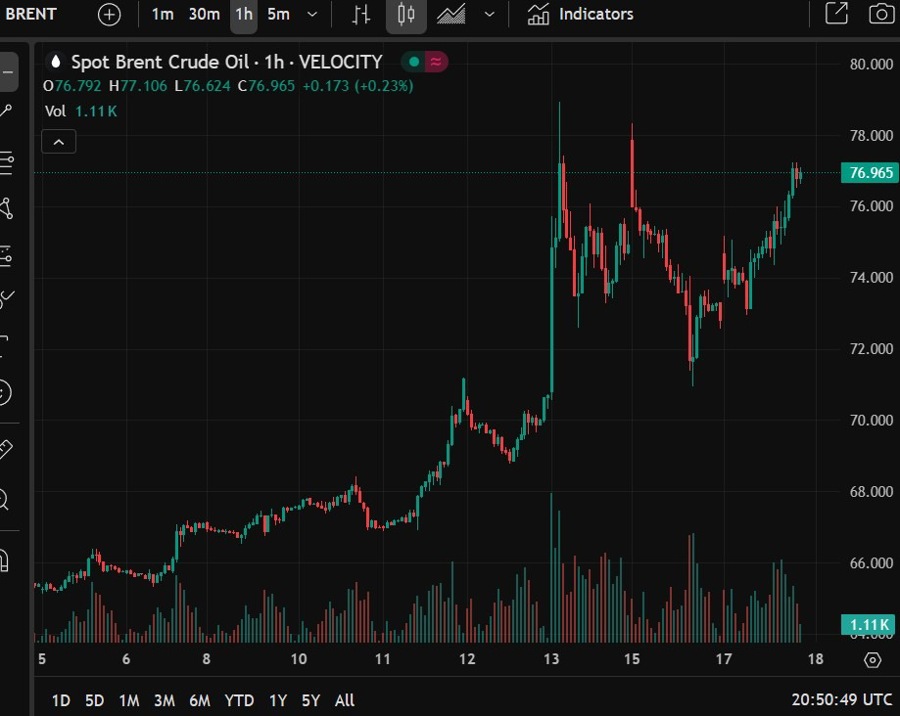This screenshot has width=900, height=716.
Task: Expand the timeframe intervals dropdown
Action: (313, 15)
